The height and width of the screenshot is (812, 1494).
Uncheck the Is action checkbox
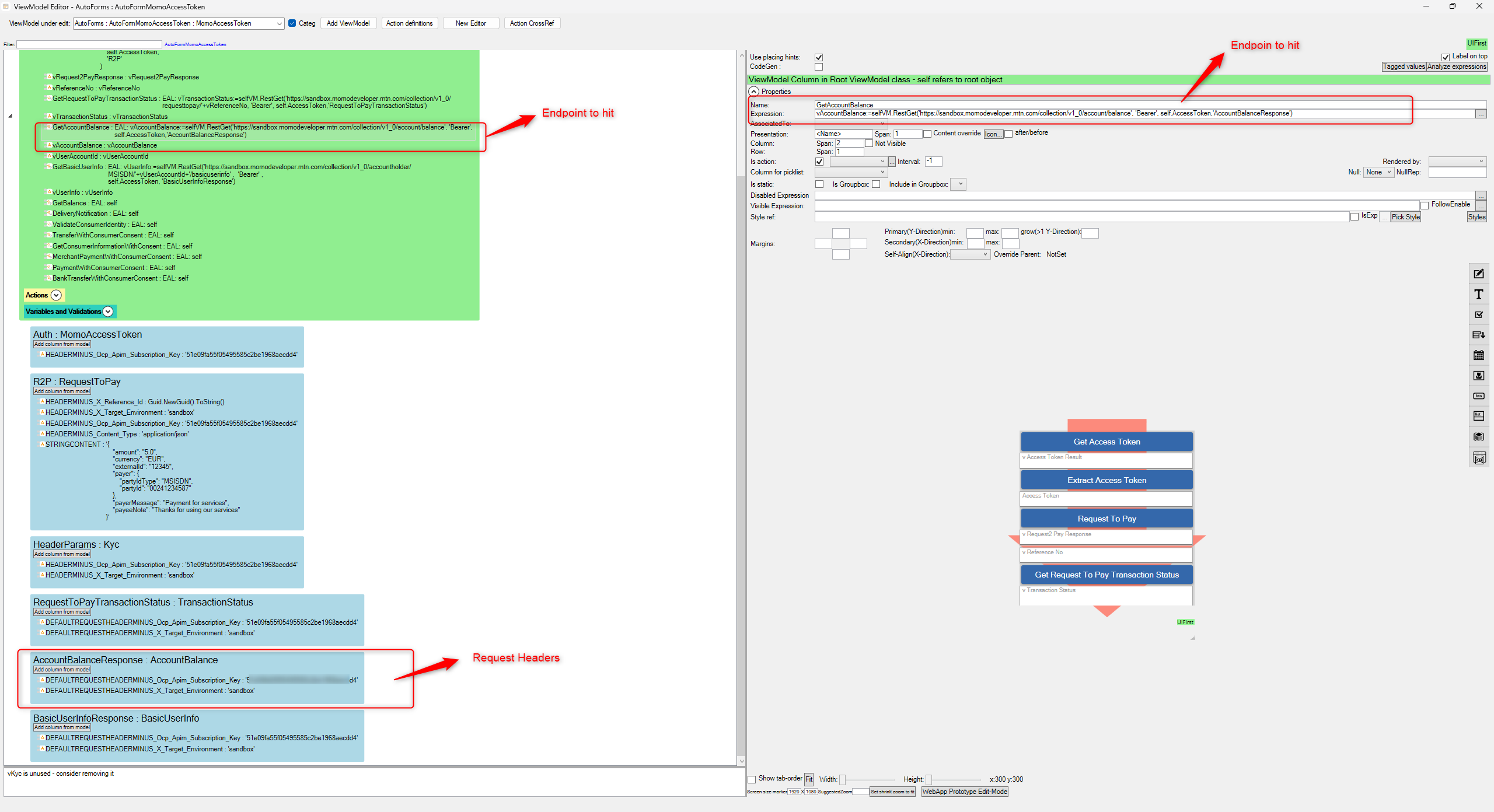[819, 162]
